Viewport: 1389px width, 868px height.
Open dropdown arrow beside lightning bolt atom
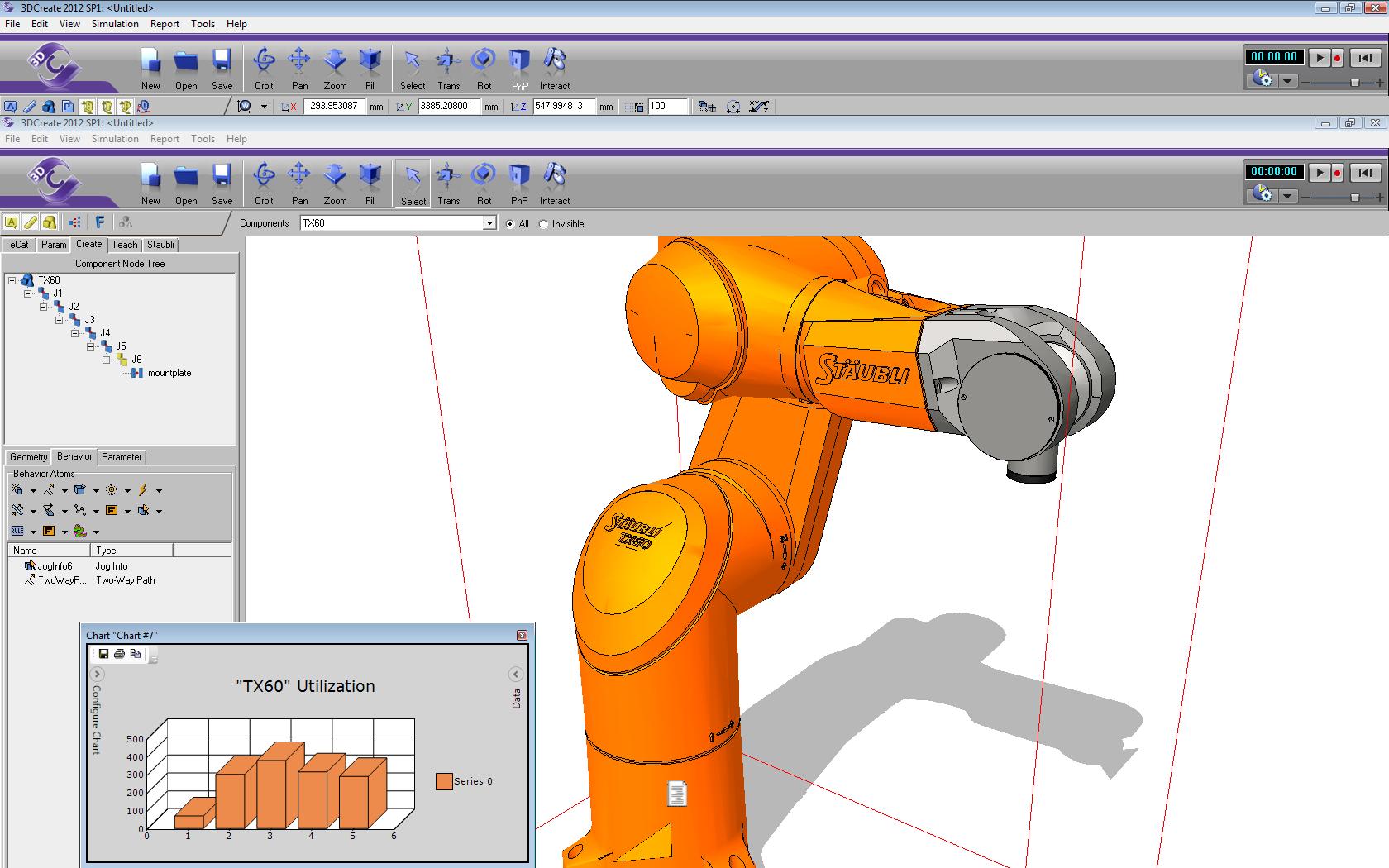[x=159, y=490]
